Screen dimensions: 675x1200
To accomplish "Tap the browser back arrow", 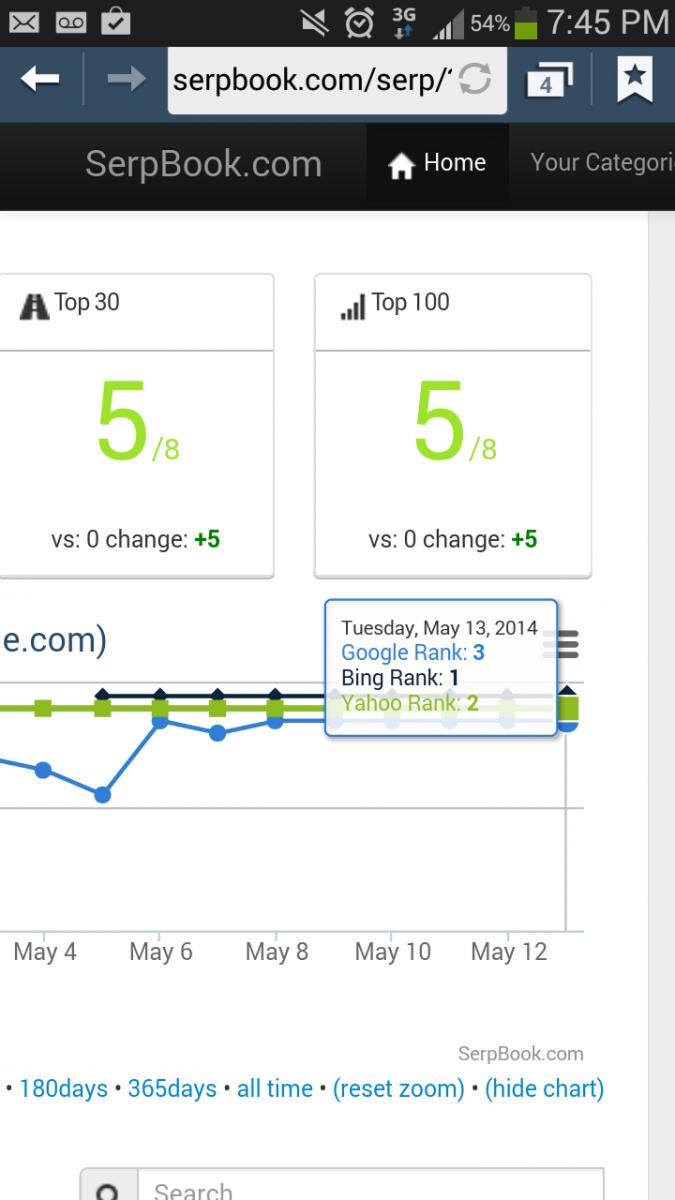I will pyautogui.click(x=40, y=80).
